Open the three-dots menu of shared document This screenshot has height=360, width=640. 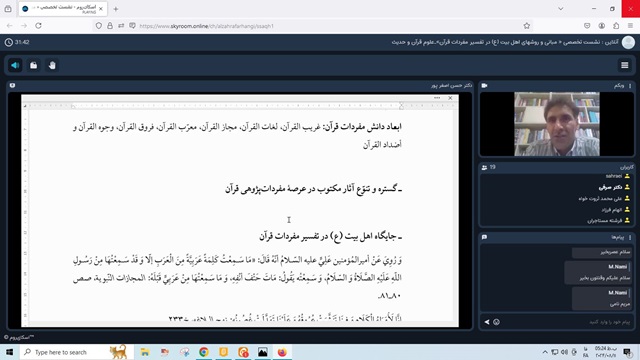437,98
